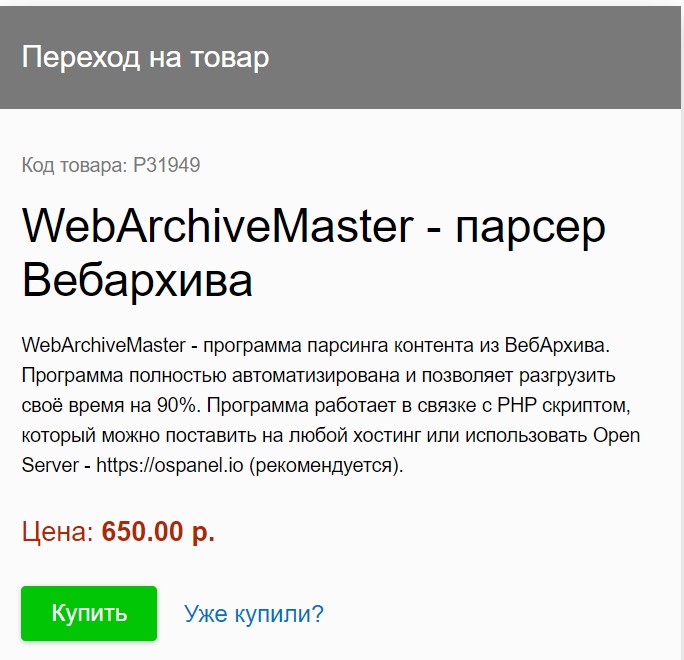Open the Уже купили? link
Image resolution: width=684 pixels, height=660 pixels.
(253, 614)
